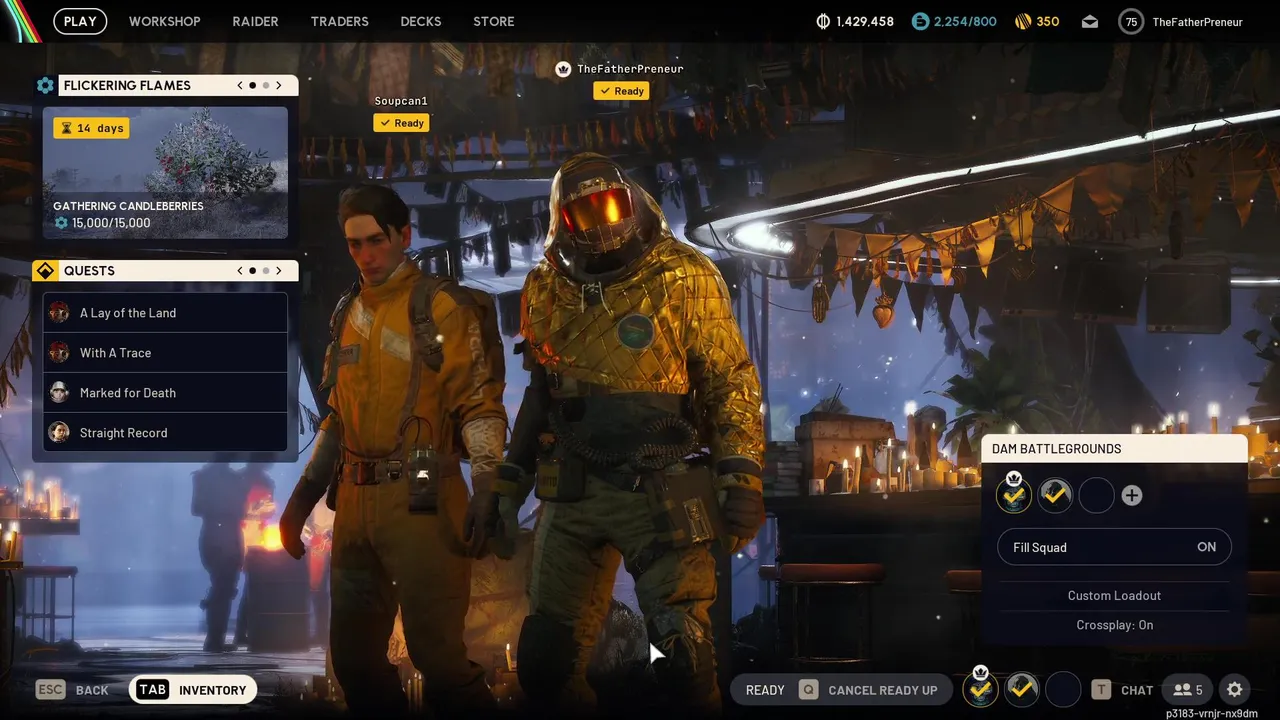Image resolution: width=1280 pixels, height=720 pixels.
Task: Go to next Quests page
Action: point(279,271)
